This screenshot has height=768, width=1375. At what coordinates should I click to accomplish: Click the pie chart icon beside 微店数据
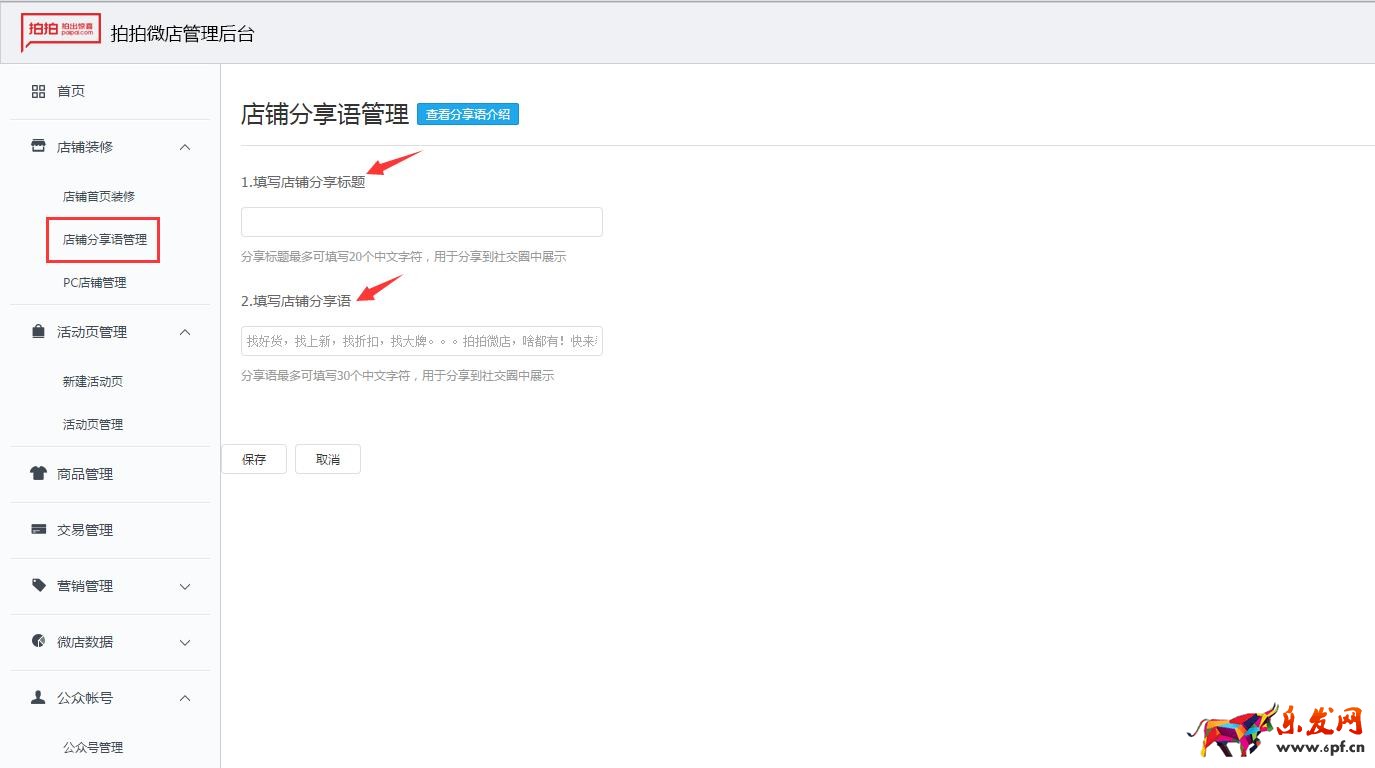coord(38,642)
